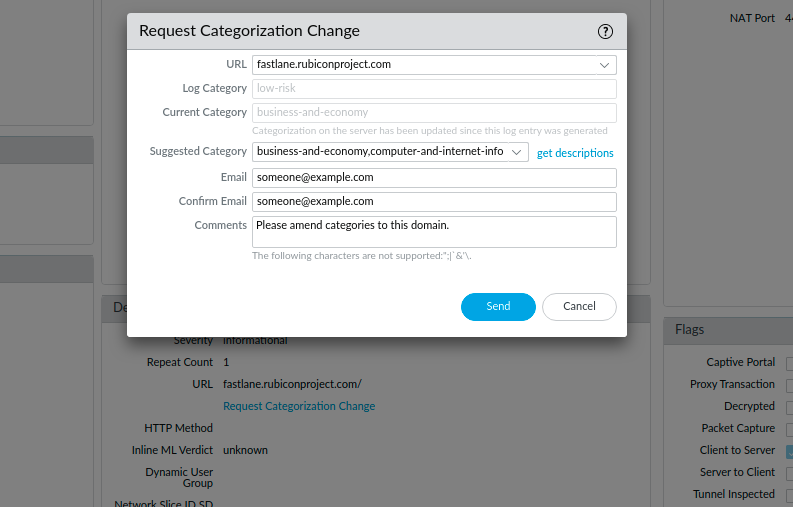Open the Request Categorization Change link
Viewport: 793px width, 507px height.
tap(299, 406)
